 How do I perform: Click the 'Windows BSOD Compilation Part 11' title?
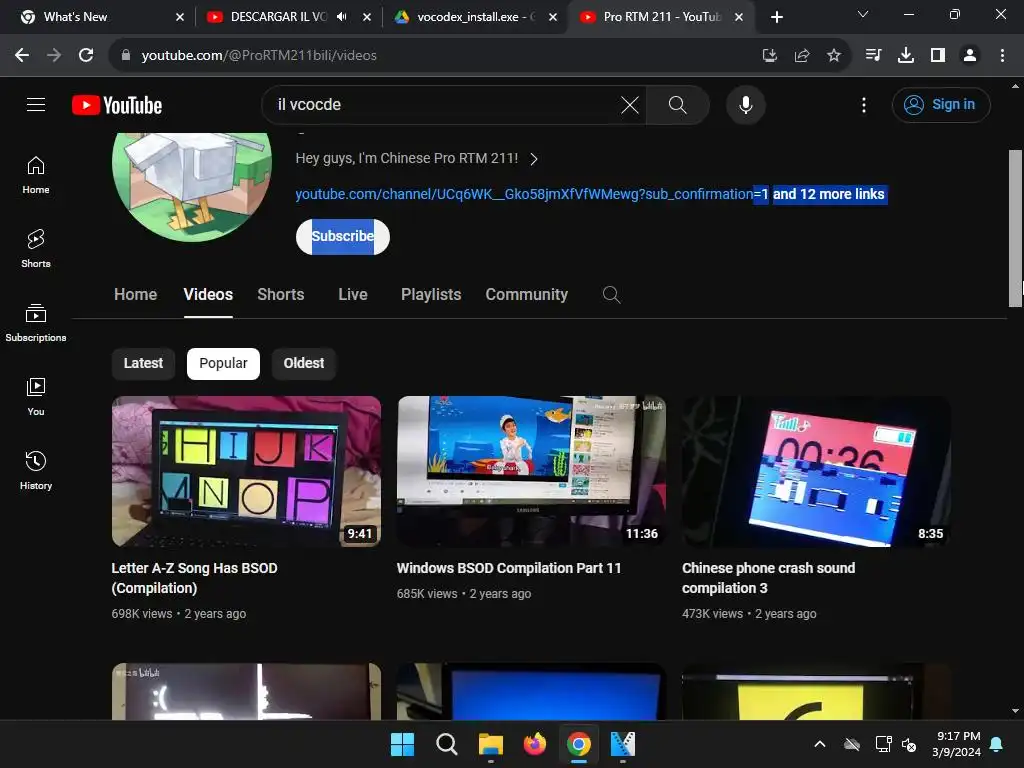point(509,568)
